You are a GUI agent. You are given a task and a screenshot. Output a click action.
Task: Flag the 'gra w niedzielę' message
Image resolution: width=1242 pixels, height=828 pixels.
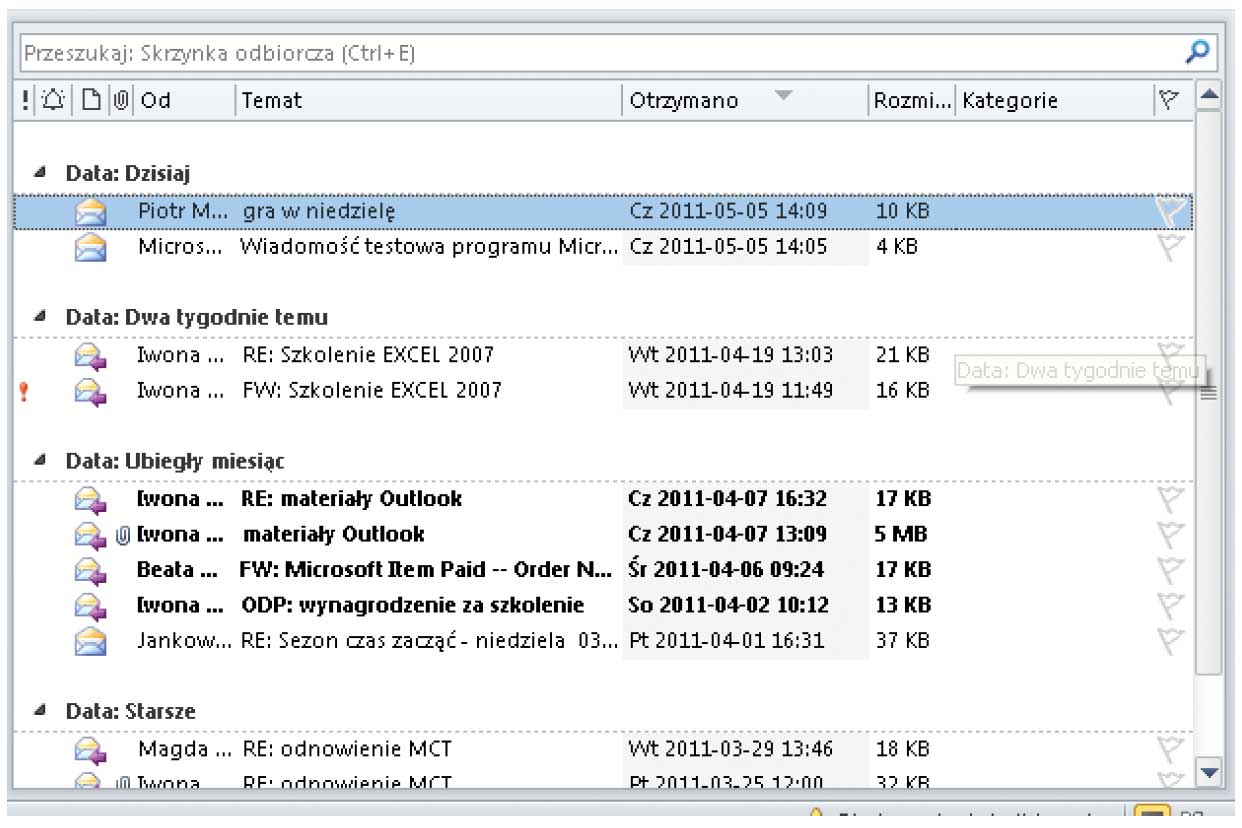[1171, 211]
